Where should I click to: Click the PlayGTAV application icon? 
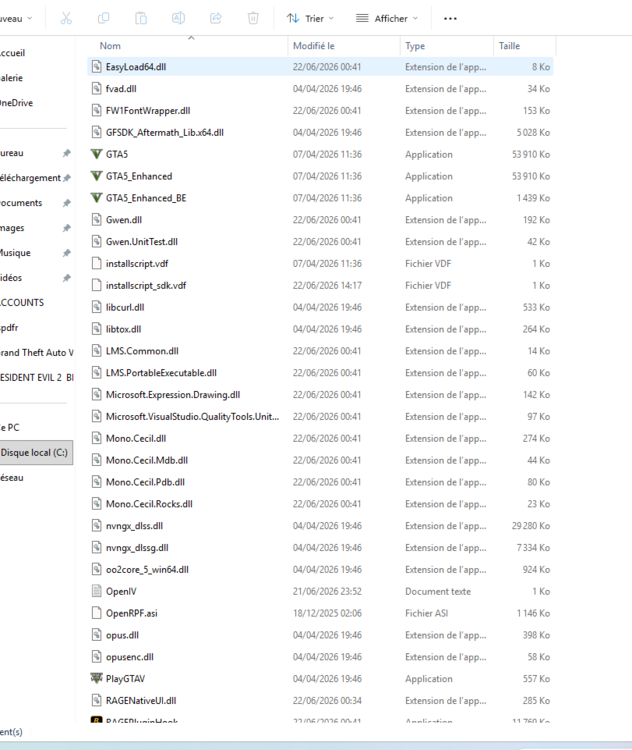96,678
